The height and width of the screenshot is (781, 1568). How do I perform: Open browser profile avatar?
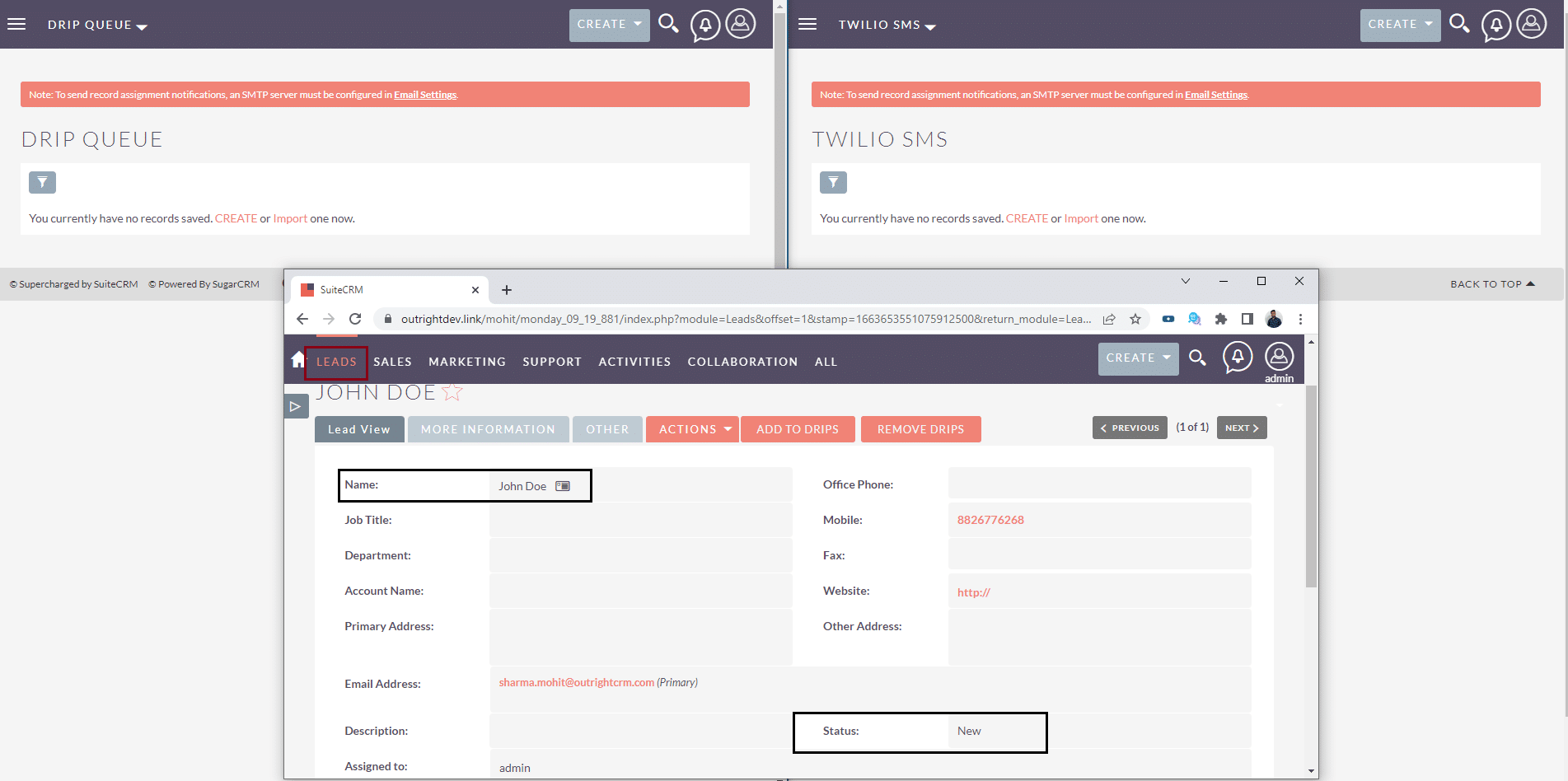pos(1274,319)
